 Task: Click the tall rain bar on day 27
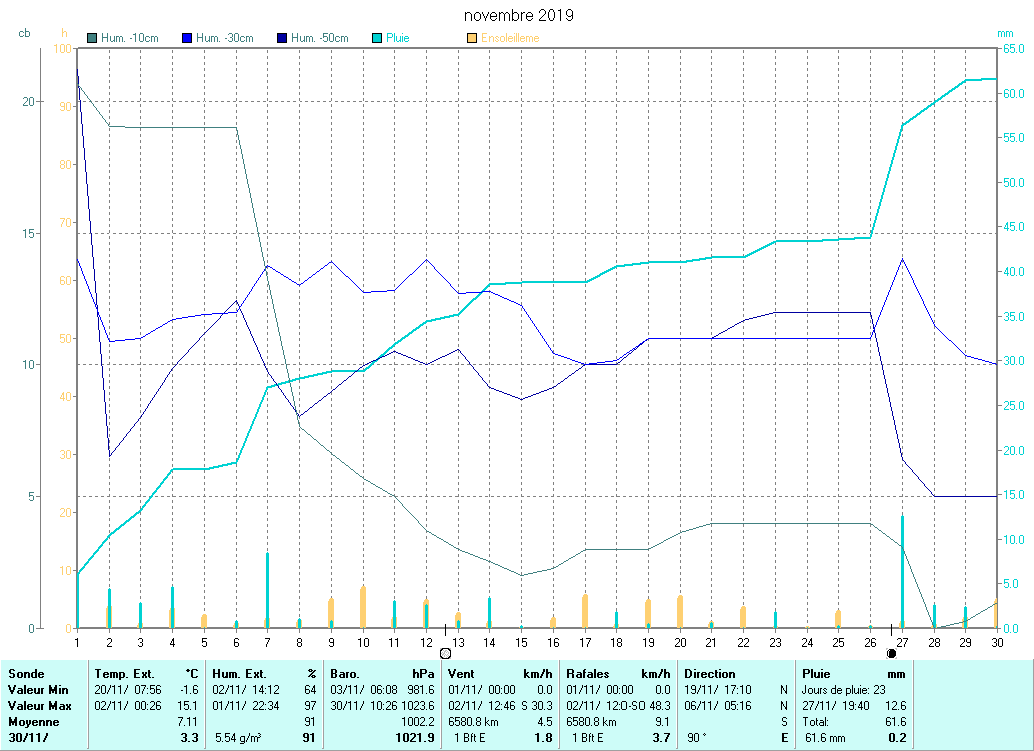(902, 570)
